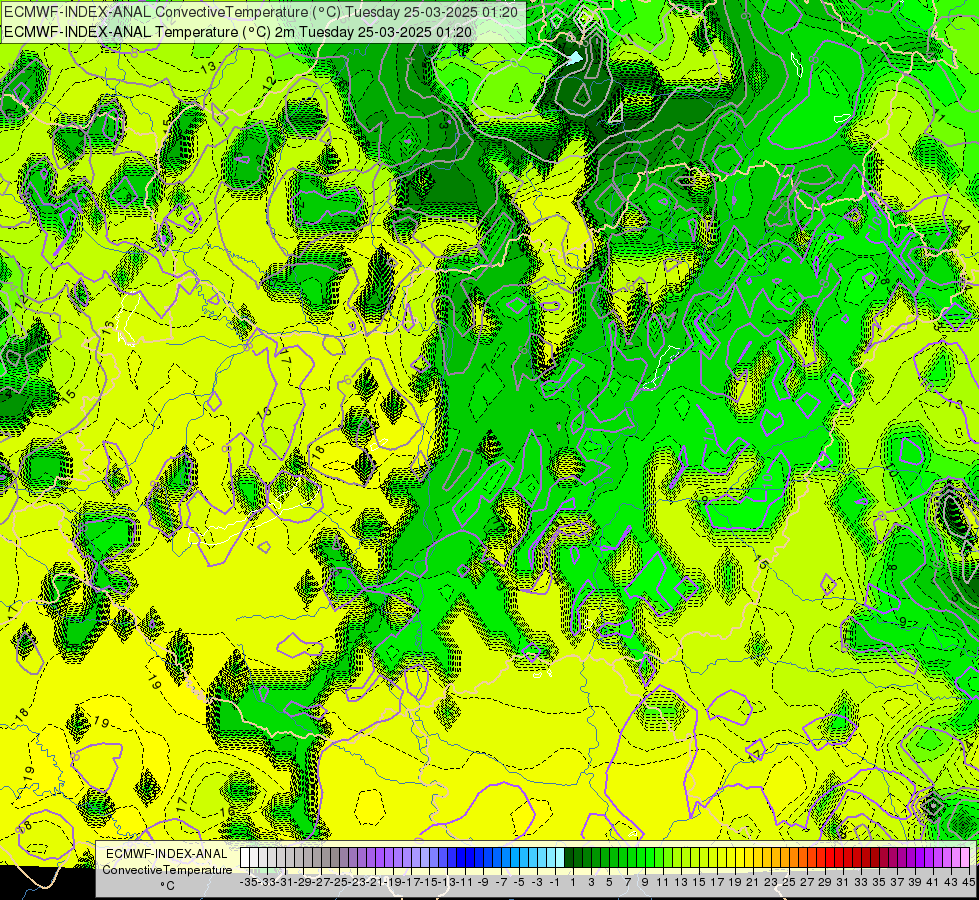979x900 pixels.
Task: Pick the darkest green swatch above legend value 1
Action: [x=569, y=857]
